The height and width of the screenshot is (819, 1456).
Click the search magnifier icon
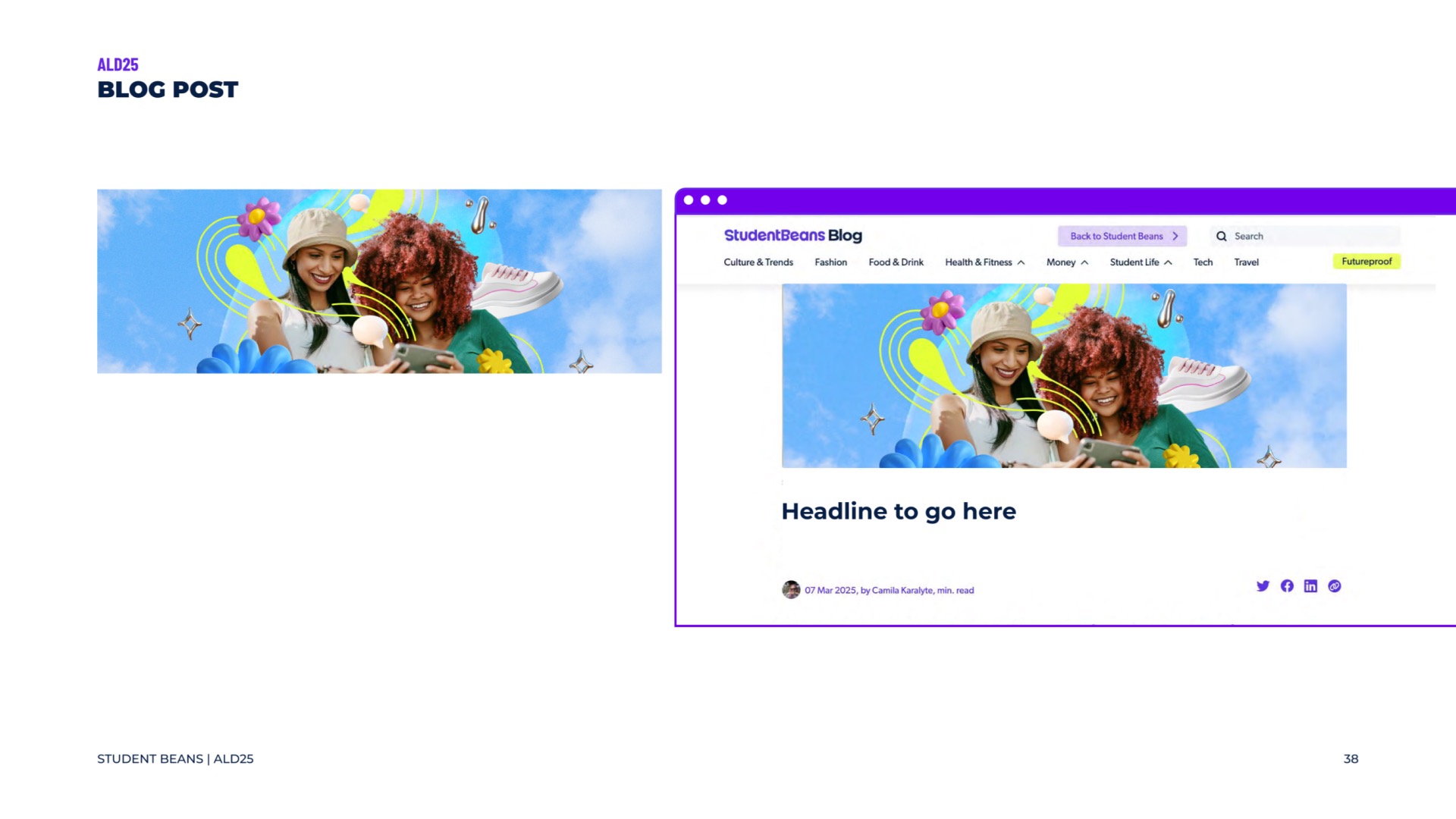tap(1222, 237)
